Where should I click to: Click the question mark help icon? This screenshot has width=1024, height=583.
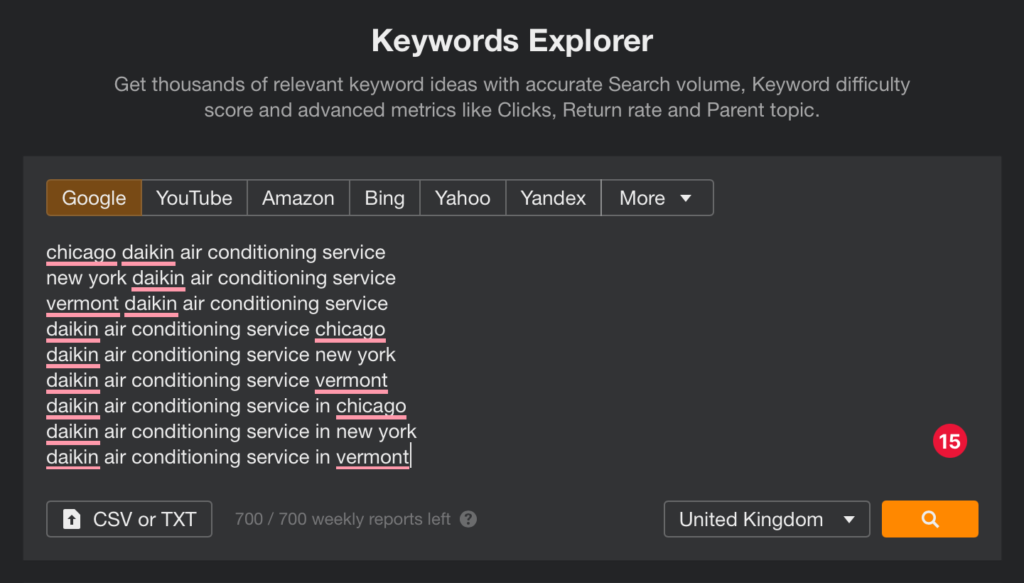pos(468,519)
